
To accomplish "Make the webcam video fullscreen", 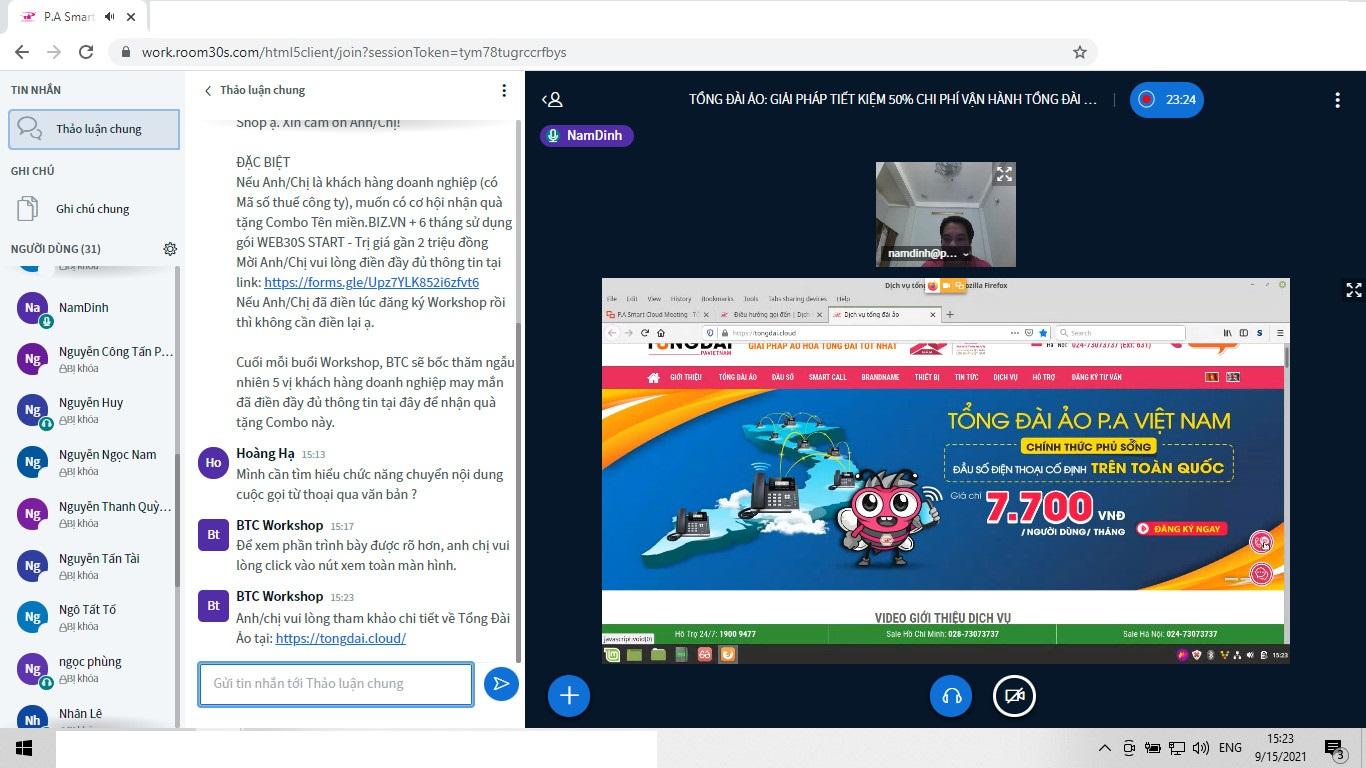I will (1004, 174).
